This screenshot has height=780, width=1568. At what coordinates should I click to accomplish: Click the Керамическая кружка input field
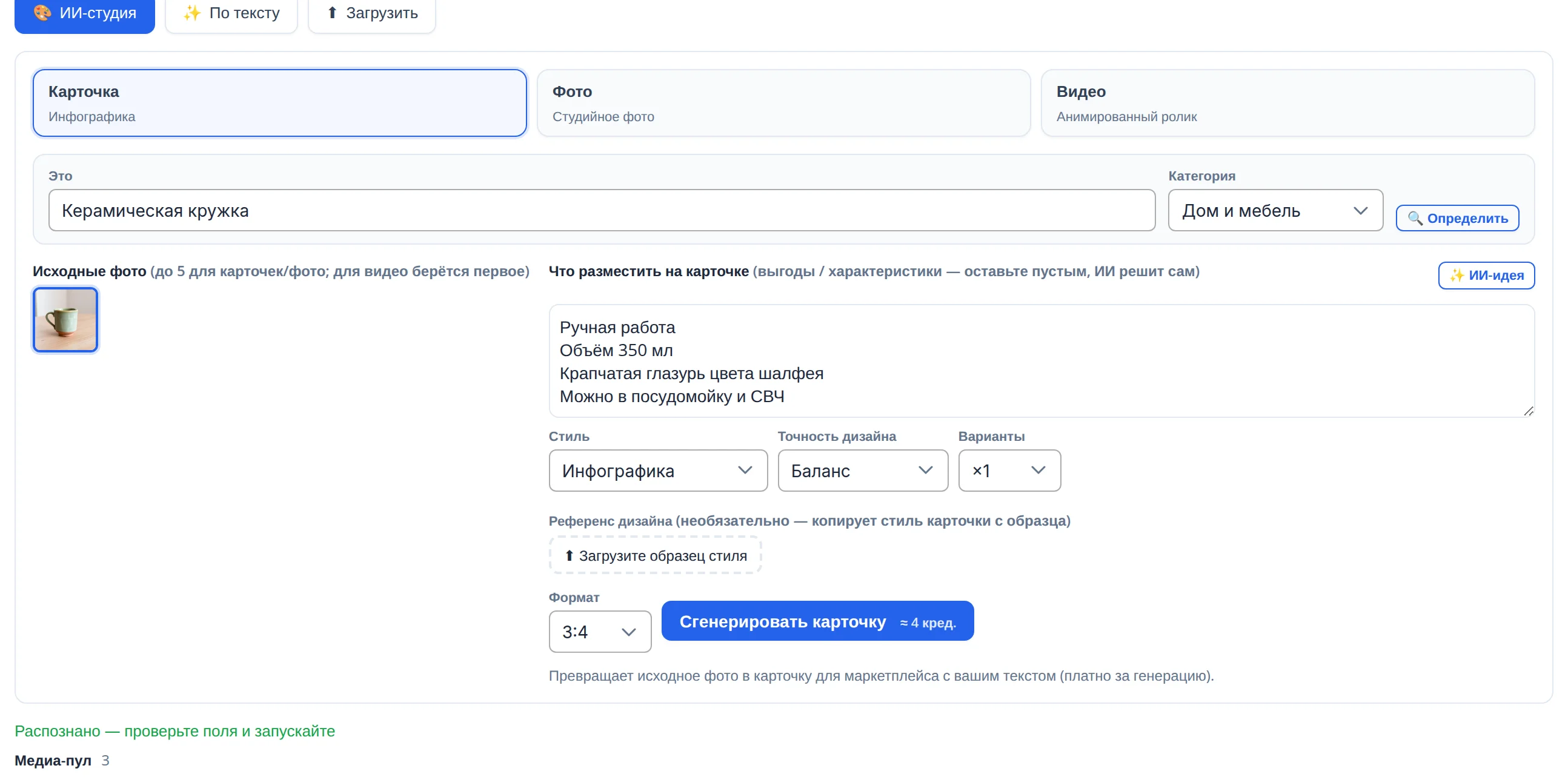click(602, 211)
